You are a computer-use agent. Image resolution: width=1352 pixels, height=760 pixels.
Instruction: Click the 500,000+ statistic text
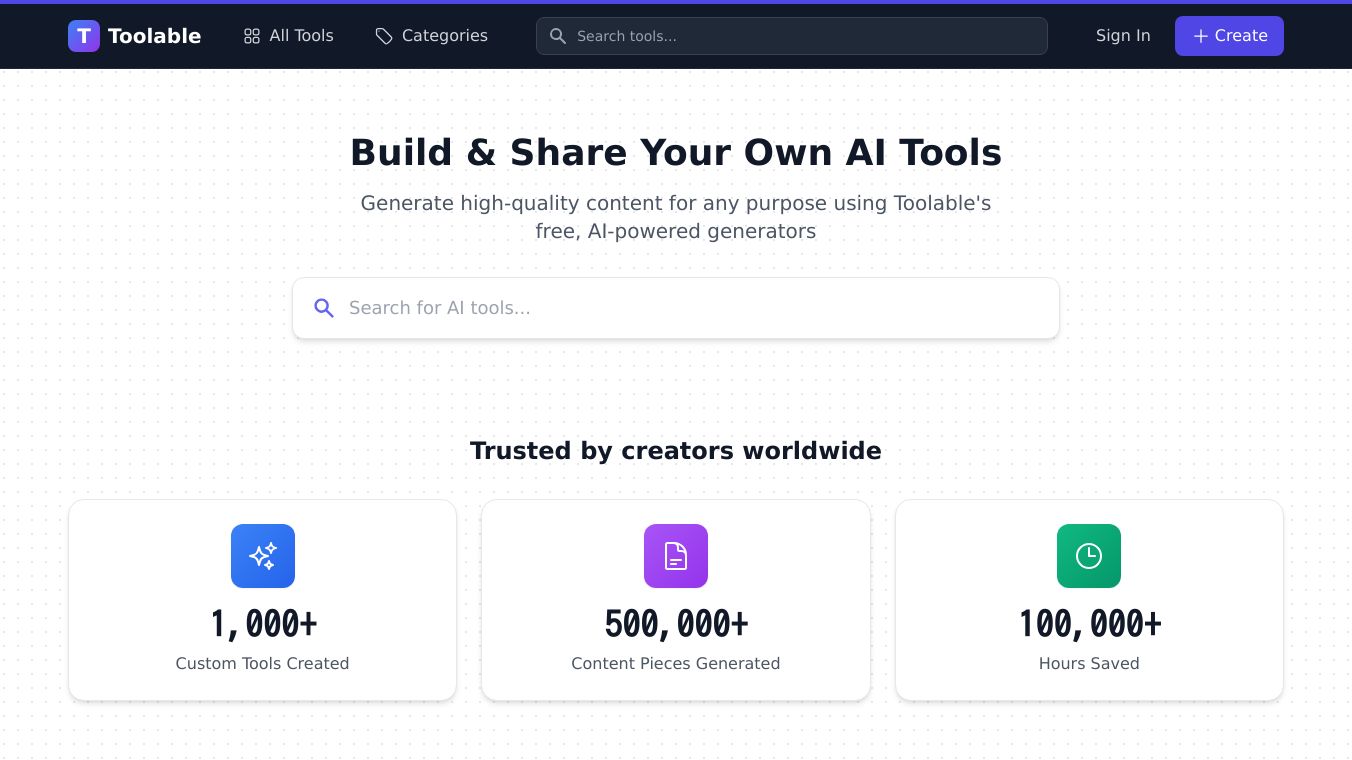[676, 624]
